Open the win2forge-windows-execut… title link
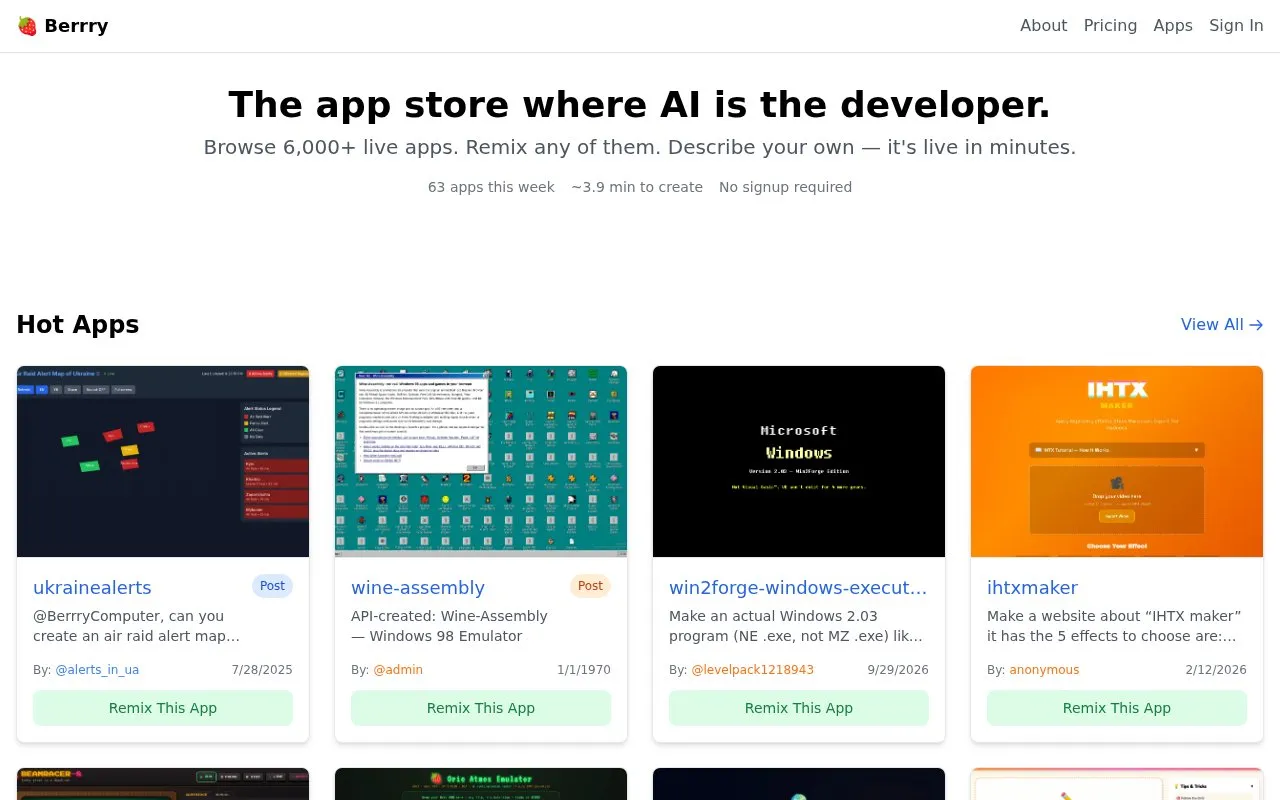This screenshot has height=800, width=1280. [798, 588]
